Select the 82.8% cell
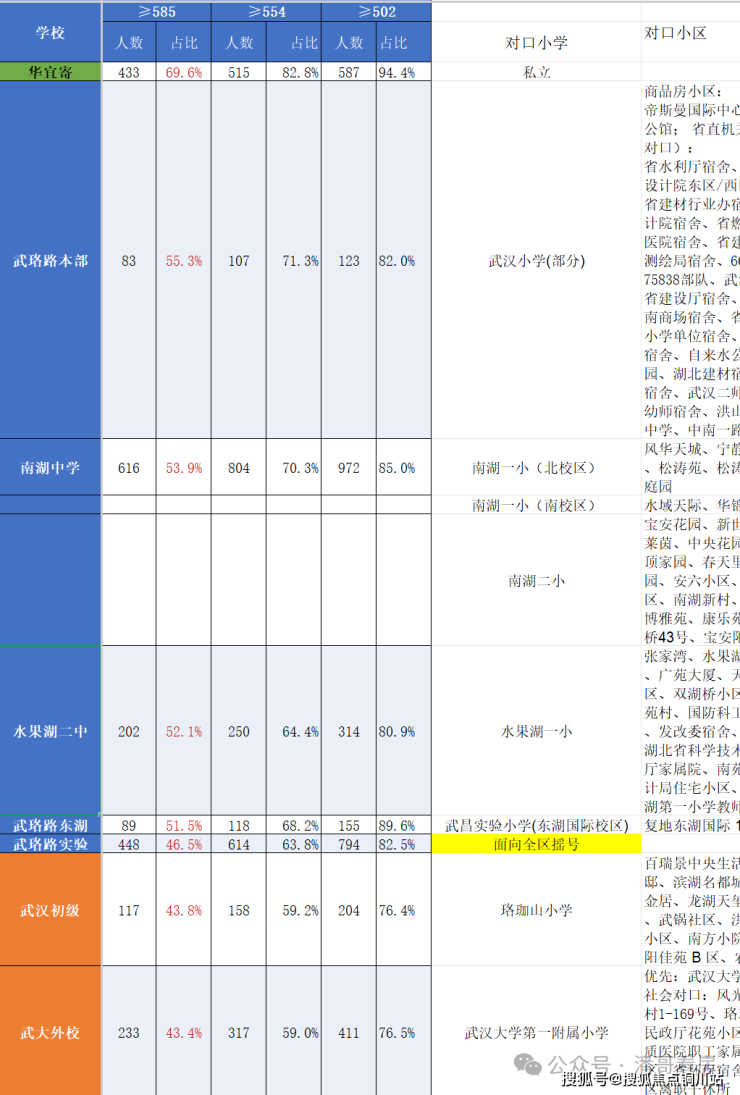740x1095 pixels. (294, 72)
